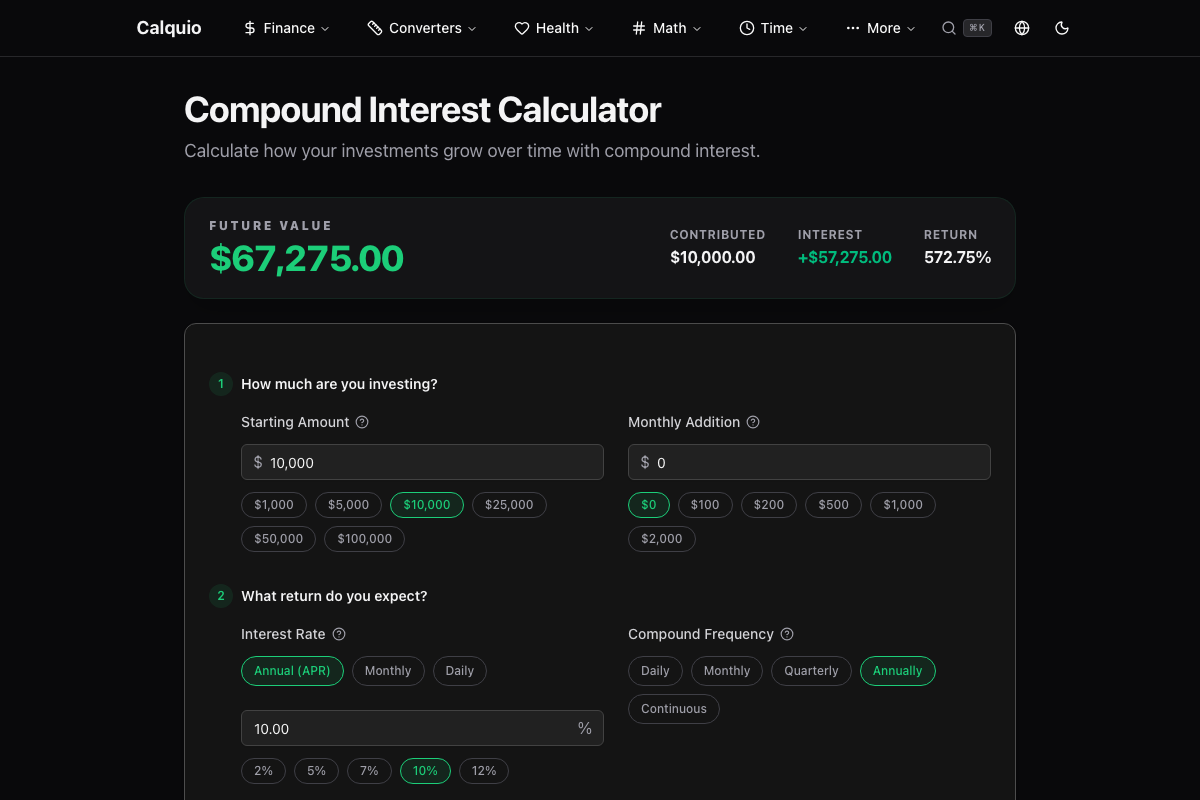Select the 7% interest rate preset
This screenshot has height=800, width=1200.
(x=369, y=771)
